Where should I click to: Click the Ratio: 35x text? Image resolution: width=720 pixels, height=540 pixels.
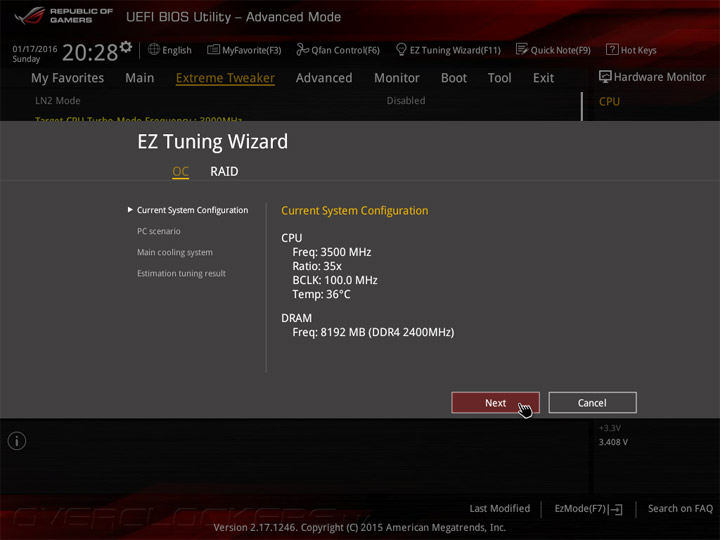click(317, 266)
